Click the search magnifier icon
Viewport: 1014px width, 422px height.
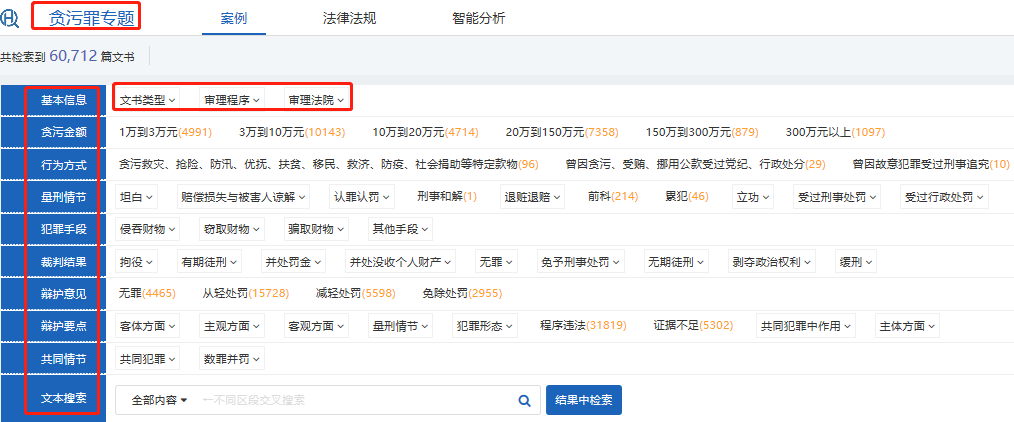pyautogui.click(x=524, y=400)
